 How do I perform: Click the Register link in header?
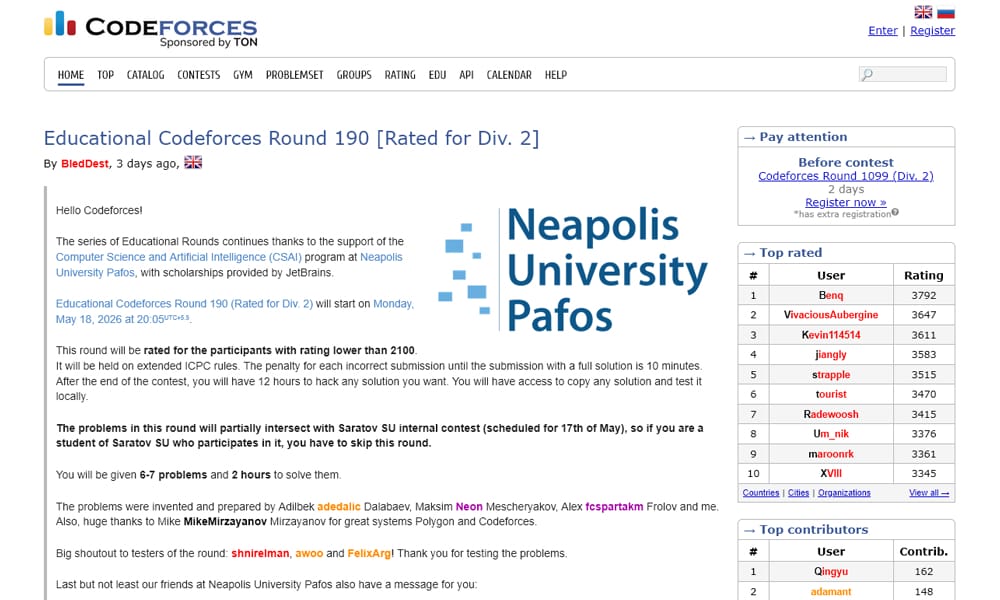(932, 31)
